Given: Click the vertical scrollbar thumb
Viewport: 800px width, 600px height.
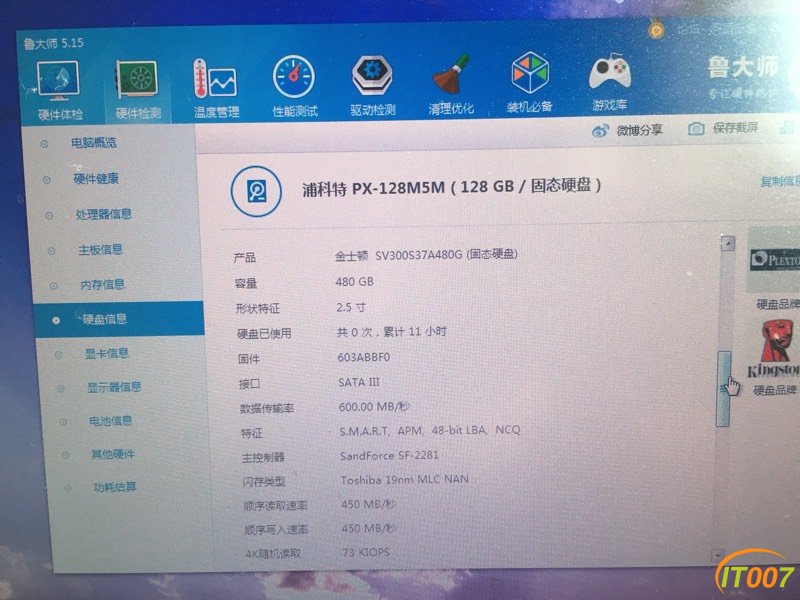Looking at the screenshot, I should tap(723, 389).
